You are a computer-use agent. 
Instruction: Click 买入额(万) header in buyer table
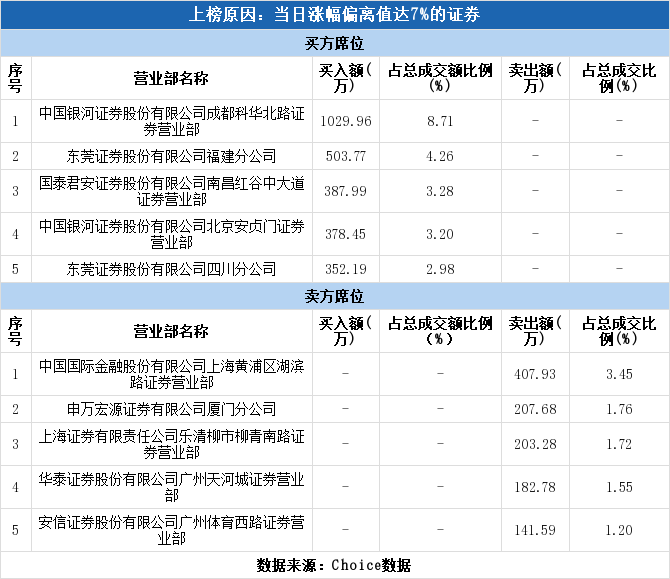tap(346, 79)
